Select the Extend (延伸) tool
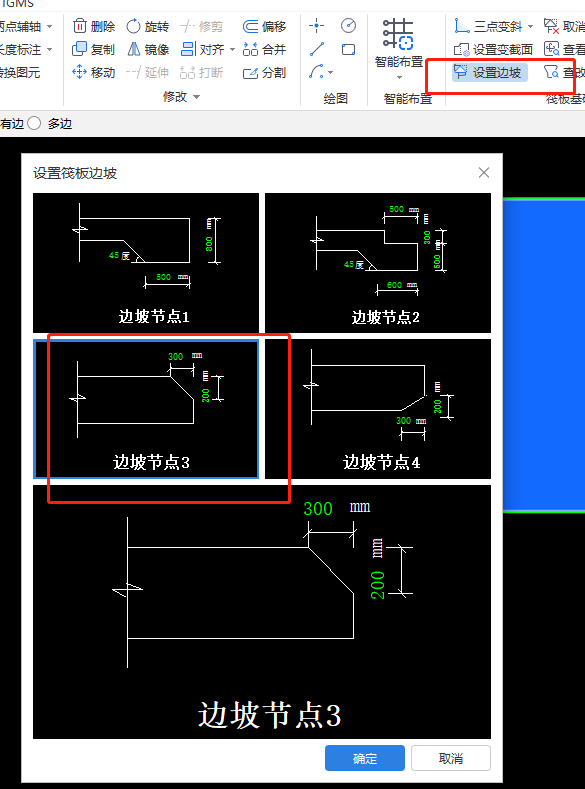The height and width of the screenshot is (789, 585). coord(147,72)
